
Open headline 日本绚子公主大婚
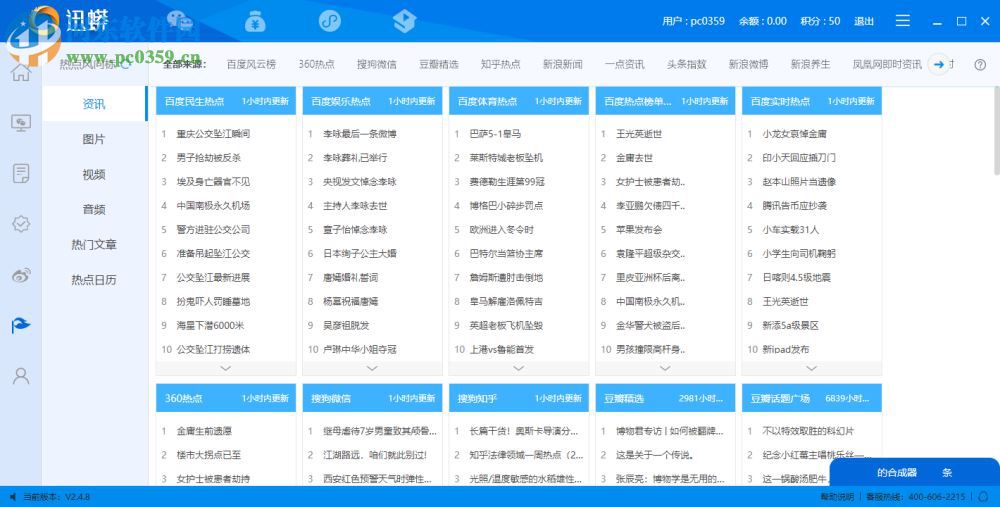[x=360, y=253]
